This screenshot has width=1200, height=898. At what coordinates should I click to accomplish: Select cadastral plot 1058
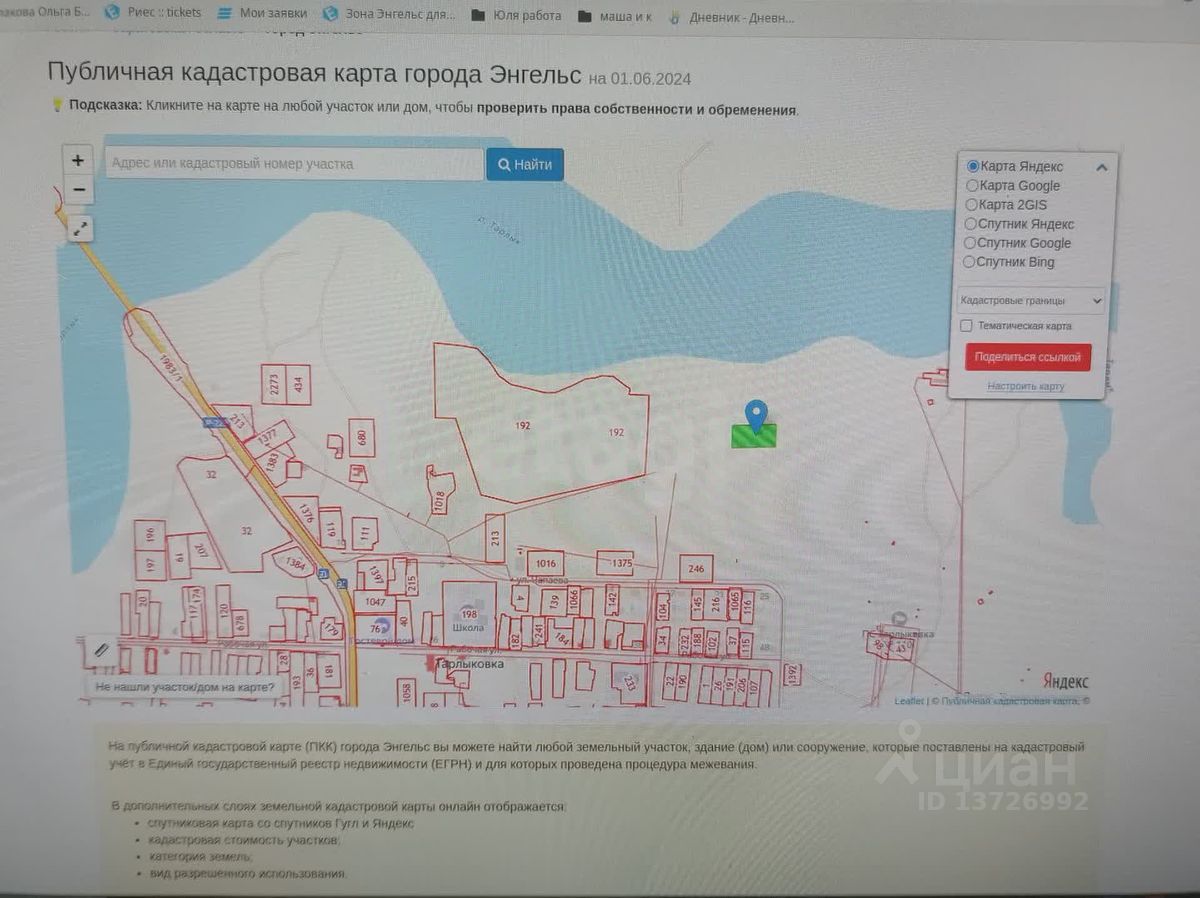405,691
